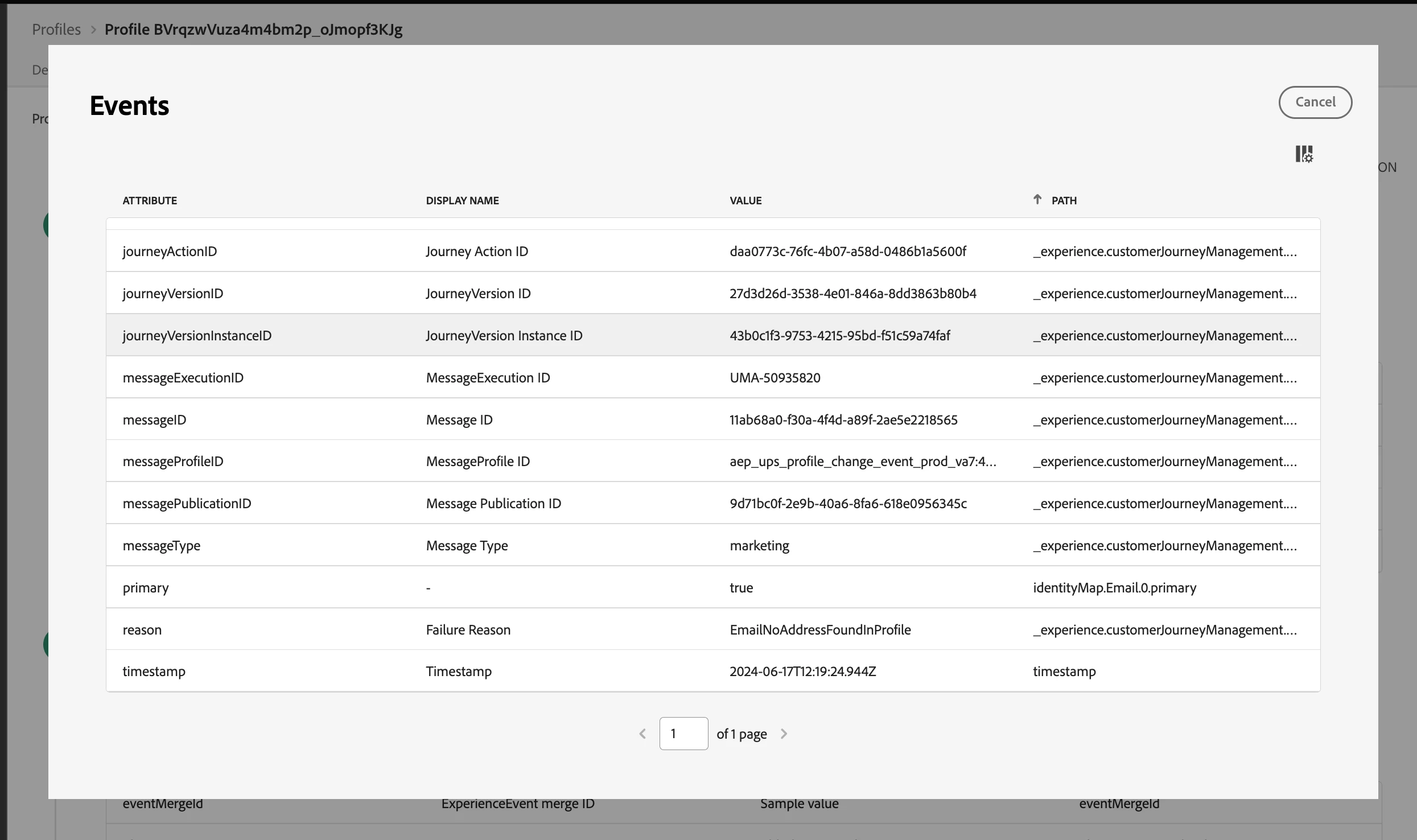
Task: Click the Cancel button
Action: [1315, 102]
